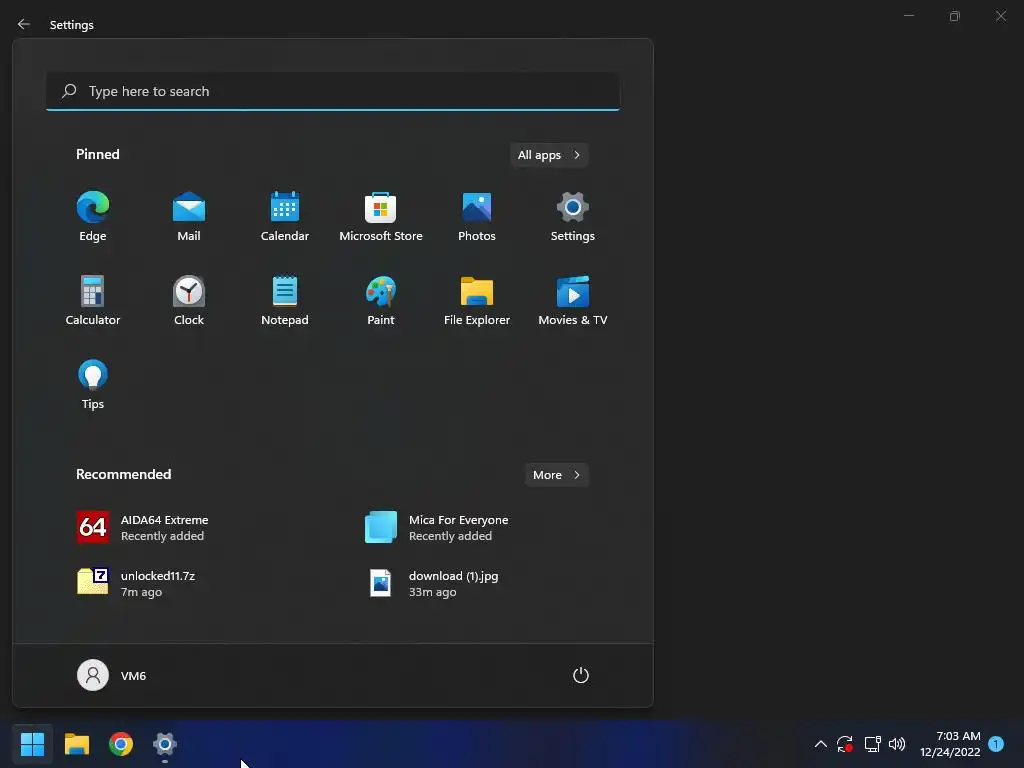Launch the Calculator app
Screen dimensions: 1024x768
[93, 301]
